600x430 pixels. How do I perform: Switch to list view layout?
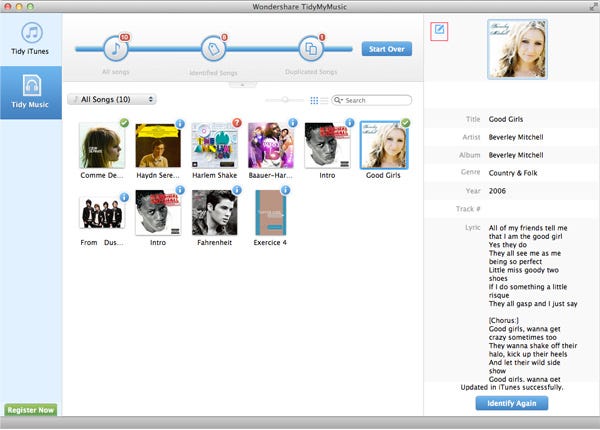click(x=324, y=100)
